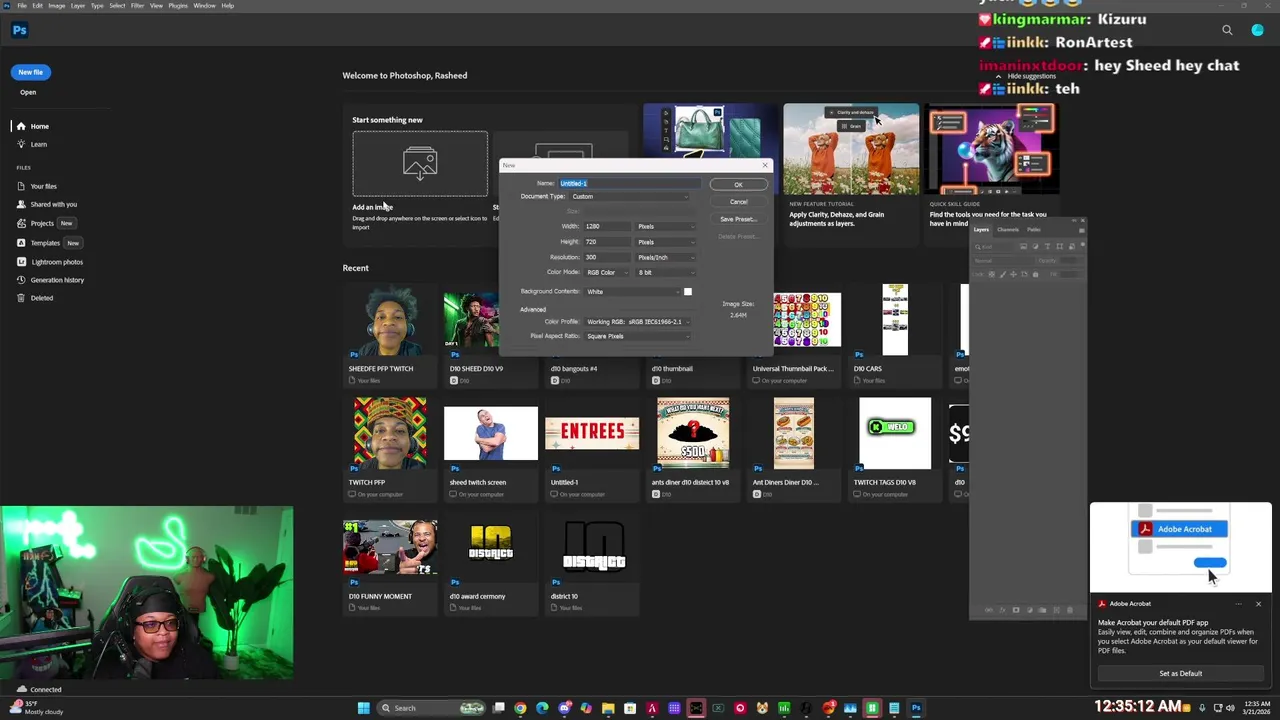Click Save Preset in the New dialog
The width and height of the screenshot is (1280, 720).
coord(738,219)
